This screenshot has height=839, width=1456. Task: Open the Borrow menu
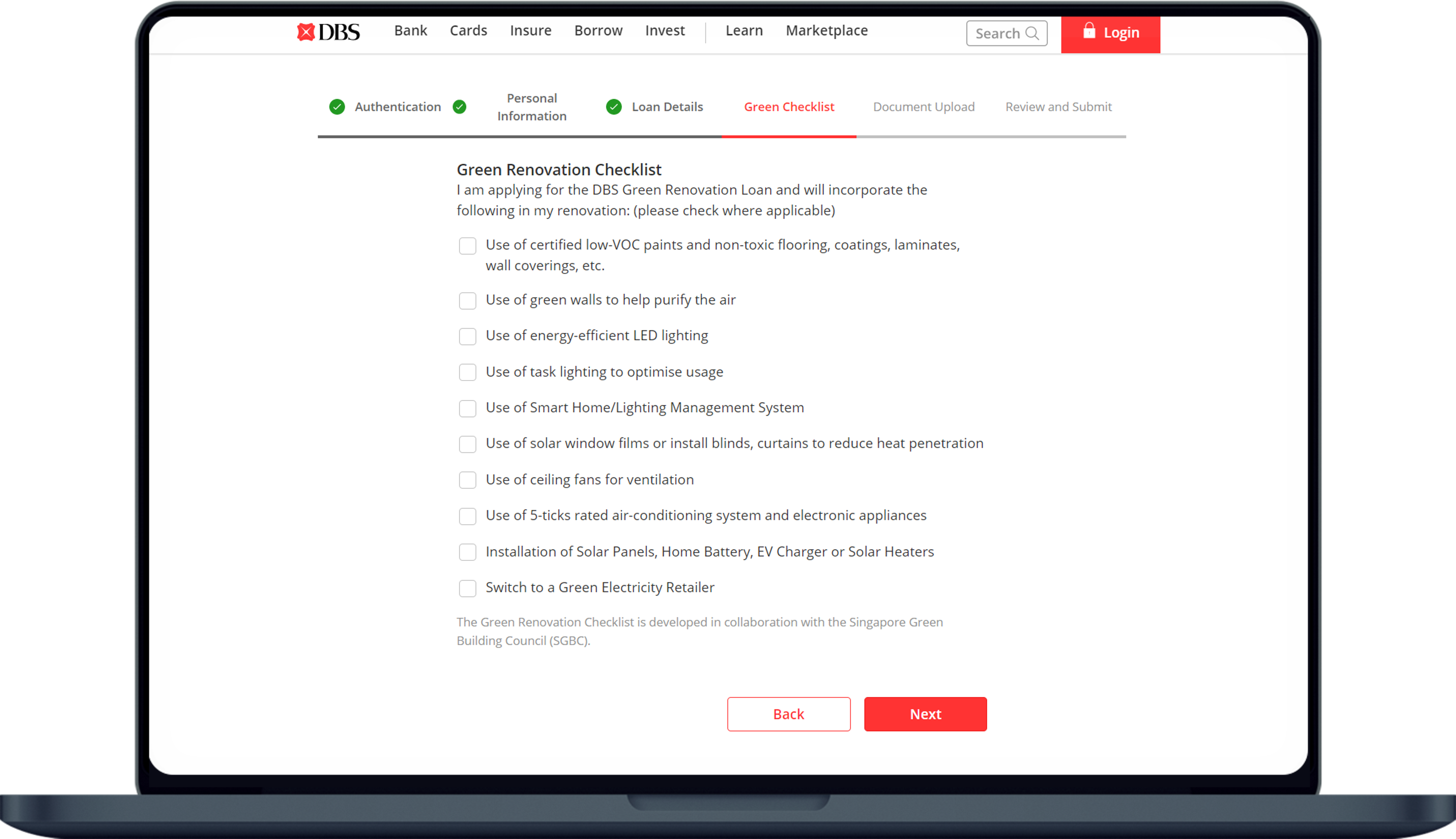pos(598,31)
